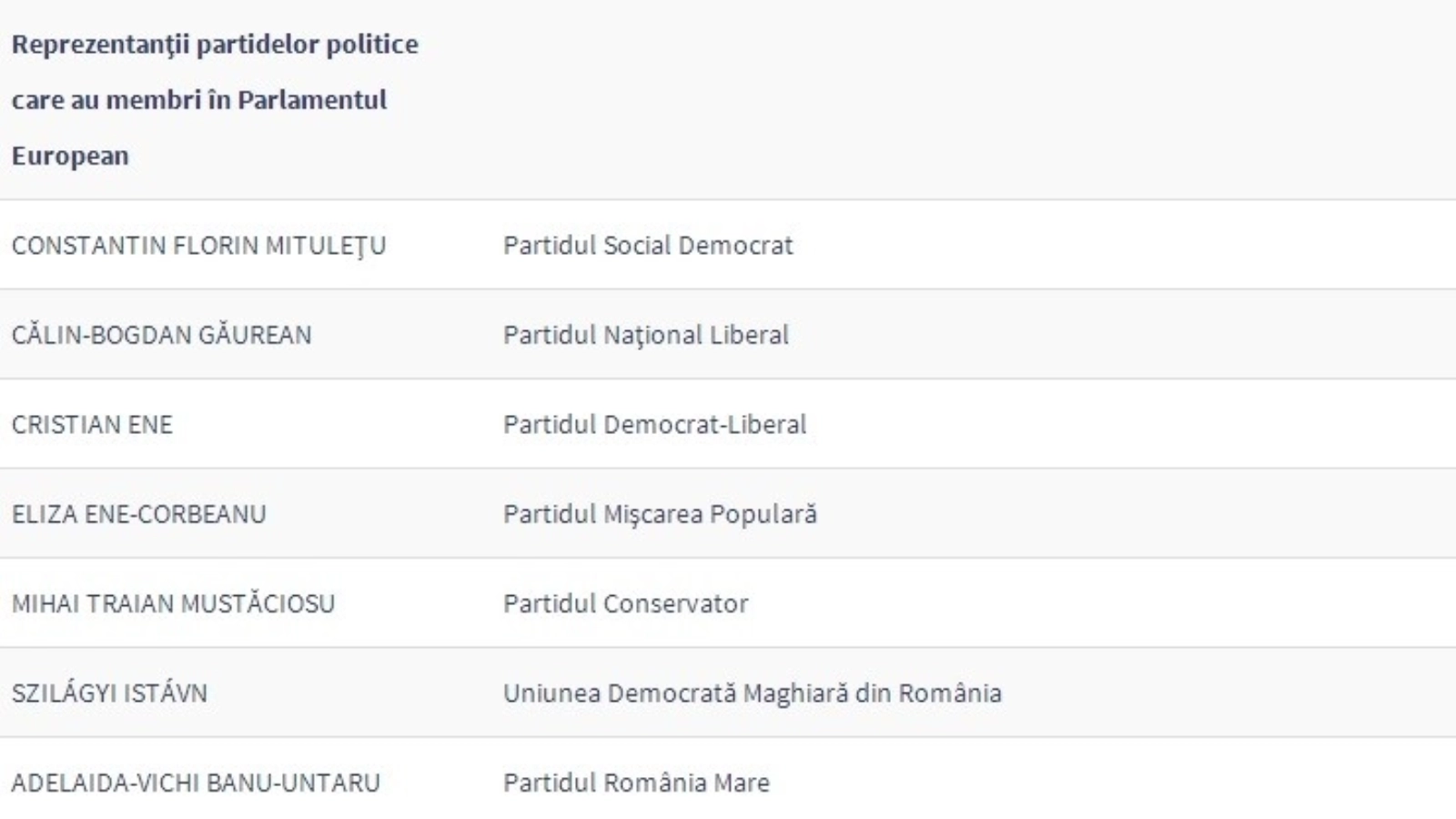Click the heading Reprezentanţii partidelor politice
This screenshot has height=819, width=1456.
click(x=215, y=45)
